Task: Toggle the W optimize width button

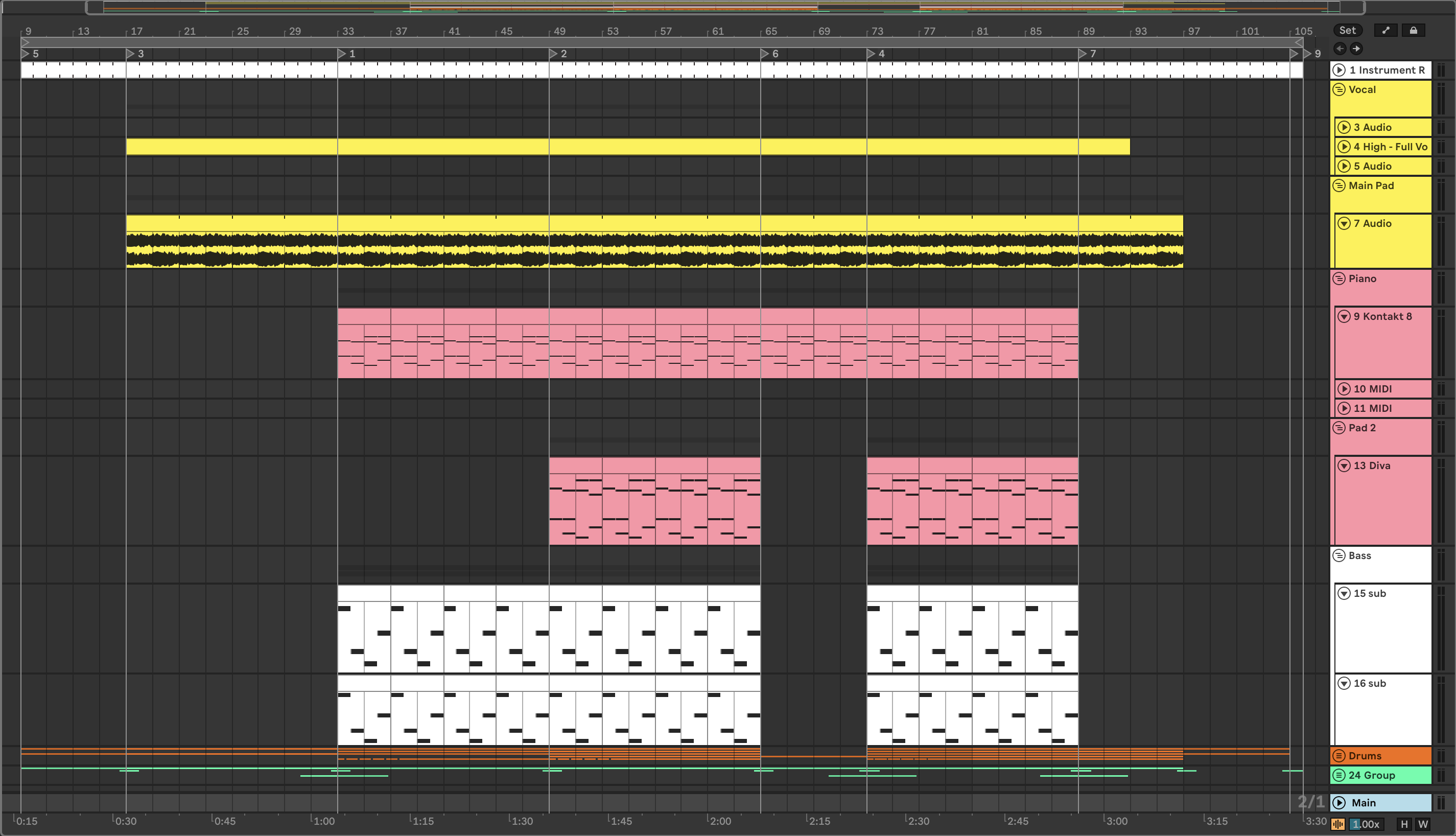Action: [x=1423, y=825]
